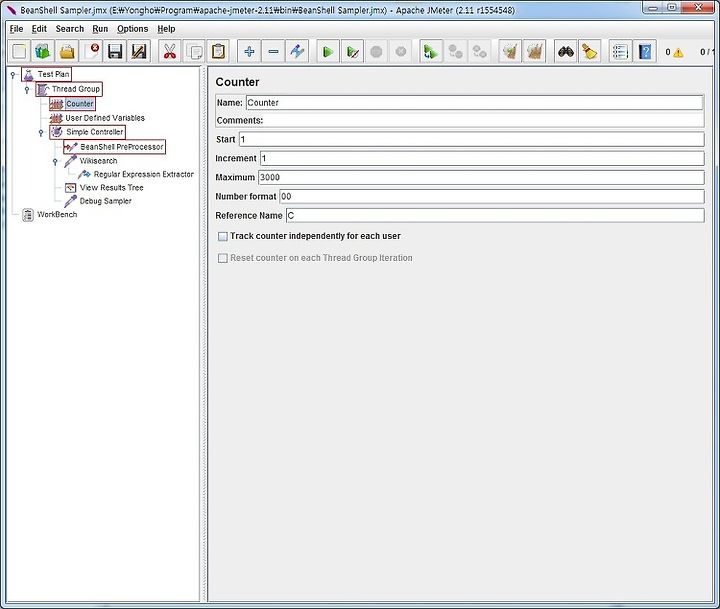
Task: Select the Simple Controller tree item
Action: point(87,132)
